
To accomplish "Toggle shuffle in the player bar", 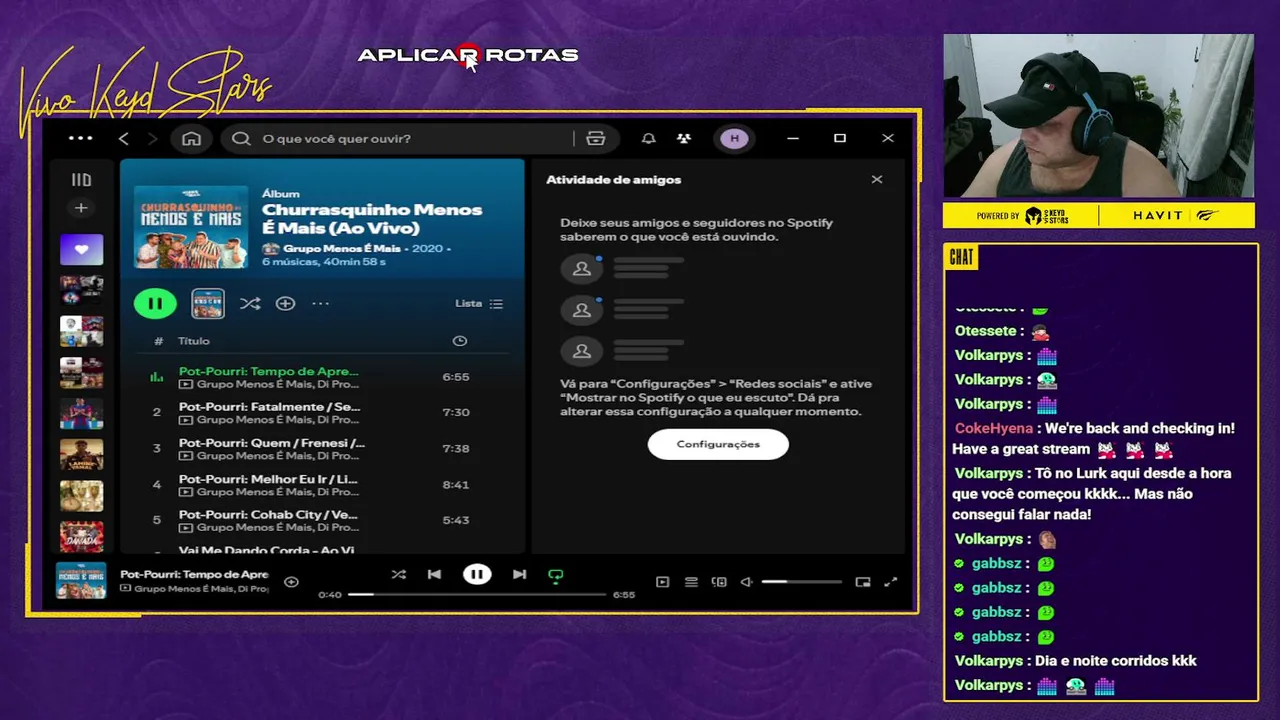I will 398,574.
